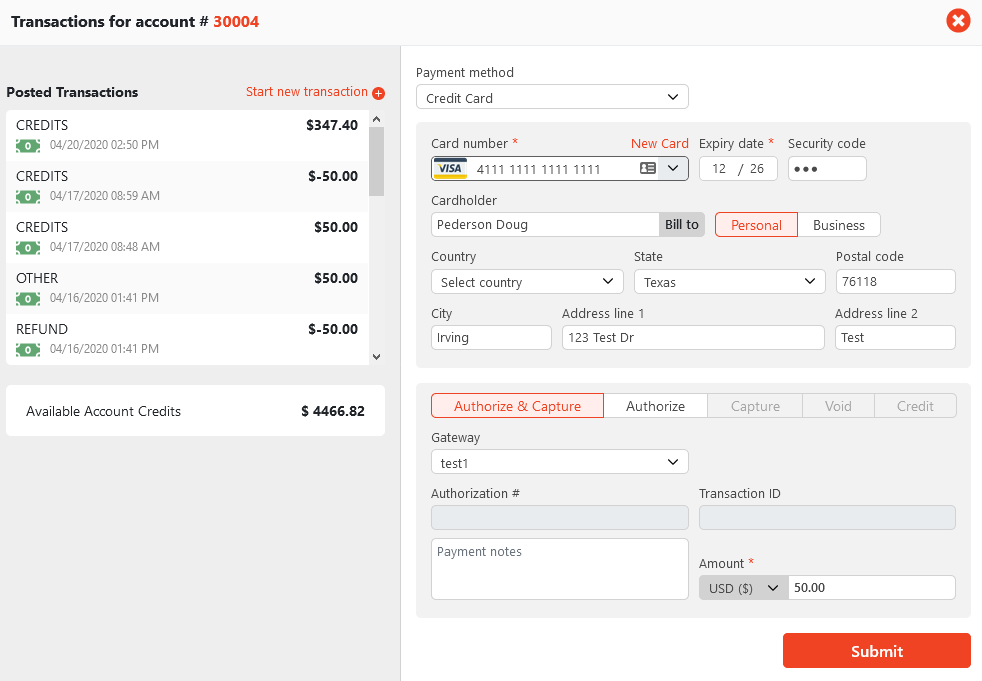982x681 pixels.
Task: Click the money icon under the OTHER transaction
Action: [28, 298]
